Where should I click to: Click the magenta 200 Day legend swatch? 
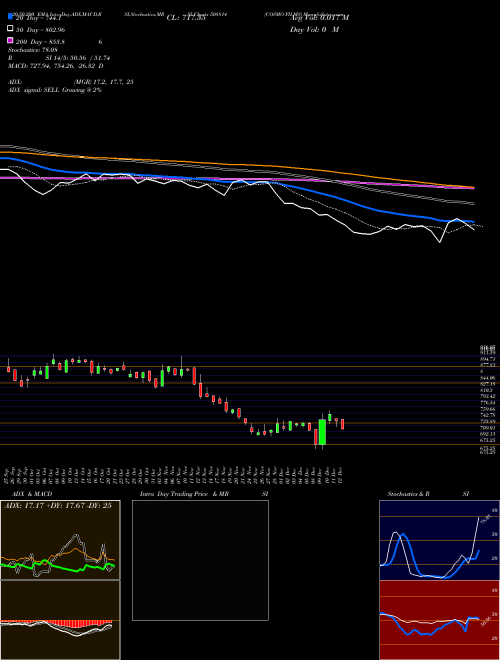pos(11,41)
